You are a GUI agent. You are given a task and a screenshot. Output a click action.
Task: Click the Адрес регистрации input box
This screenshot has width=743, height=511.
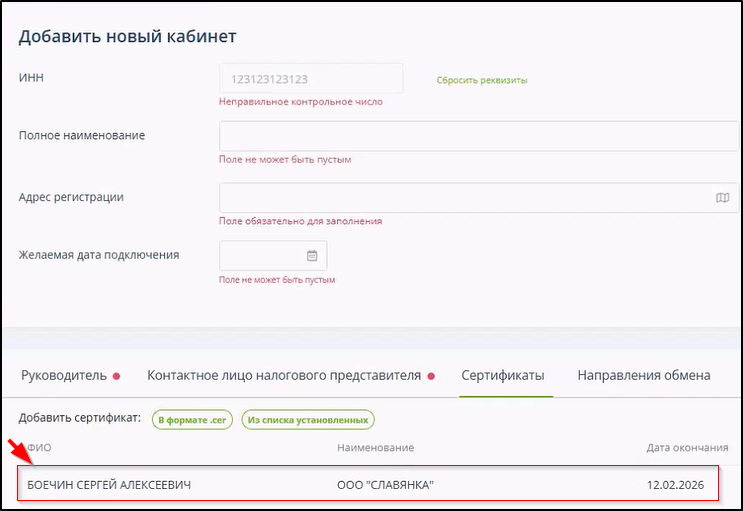click(x=465, y=198)
